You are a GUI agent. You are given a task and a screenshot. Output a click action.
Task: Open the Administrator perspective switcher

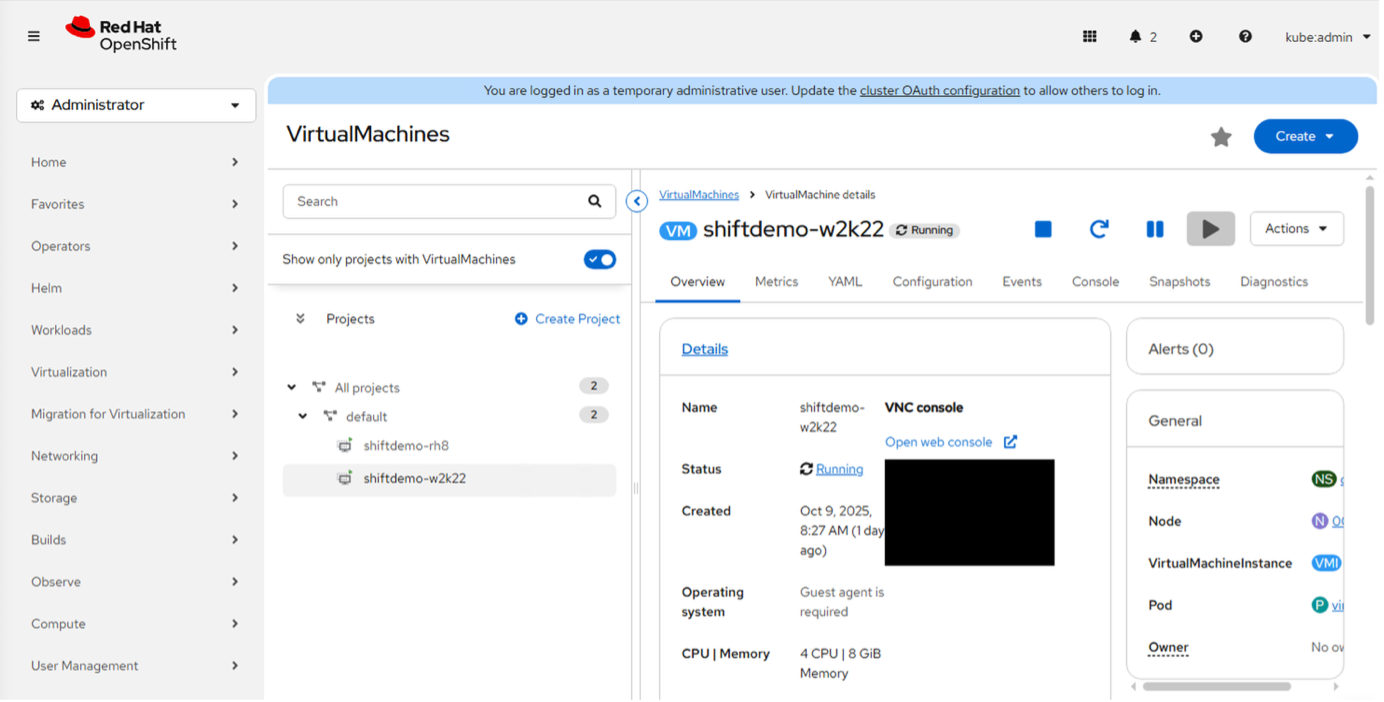click(136, 105)
